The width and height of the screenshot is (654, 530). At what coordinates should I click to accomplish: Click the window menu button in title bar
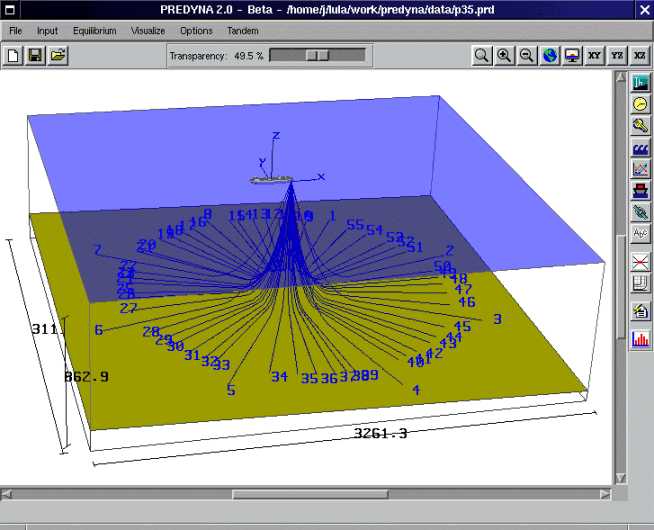[x=9, y=10]
